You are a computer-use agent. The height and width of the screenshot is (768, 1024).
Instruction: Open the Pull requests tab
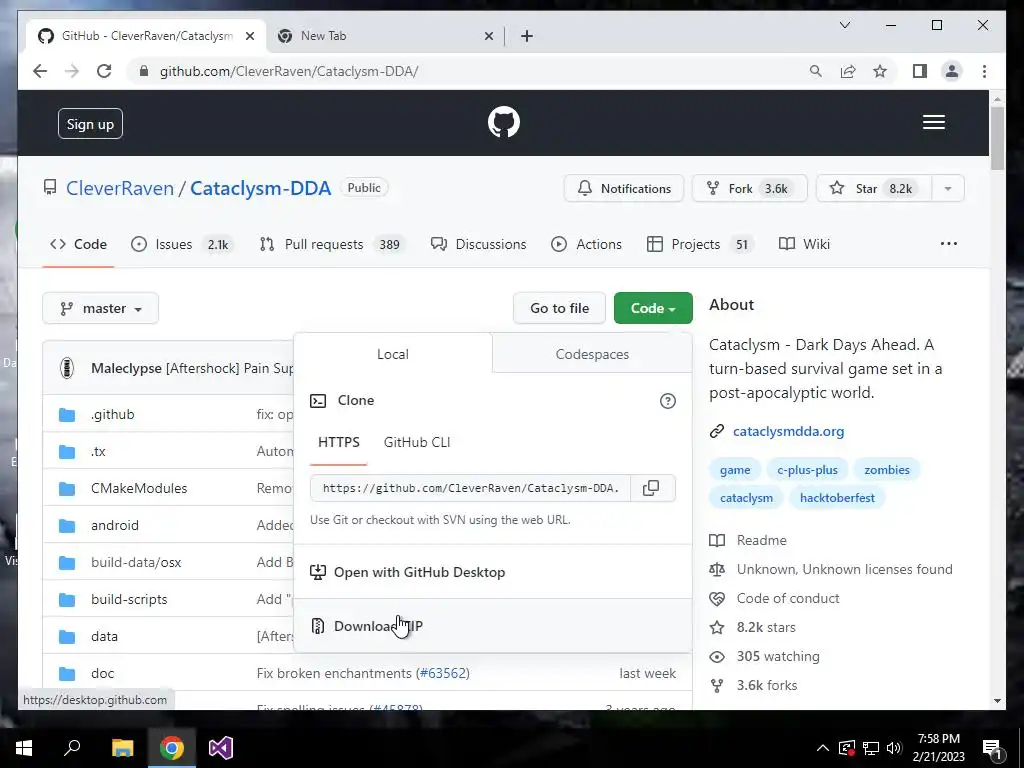(x=332, y=244)
